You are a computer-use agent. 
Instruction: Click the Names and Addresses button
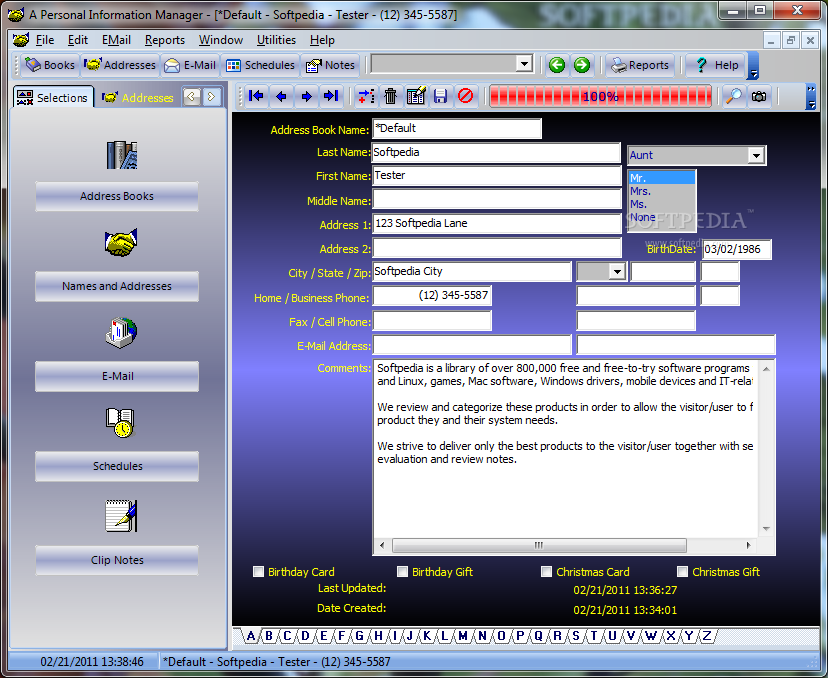117,286
